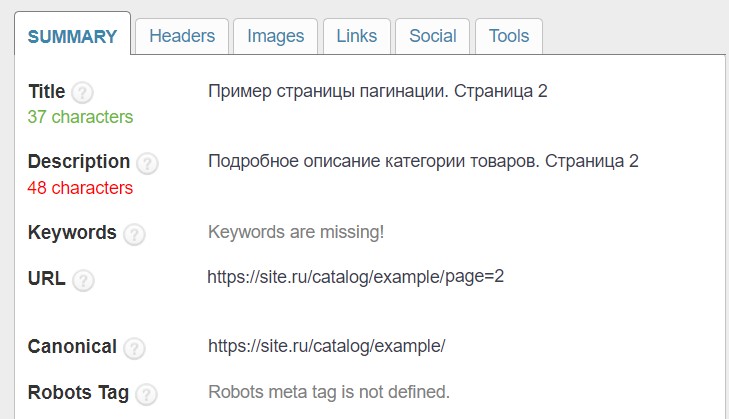Open the help icon next to URL
729x419 pixels.
pos(83,280)
